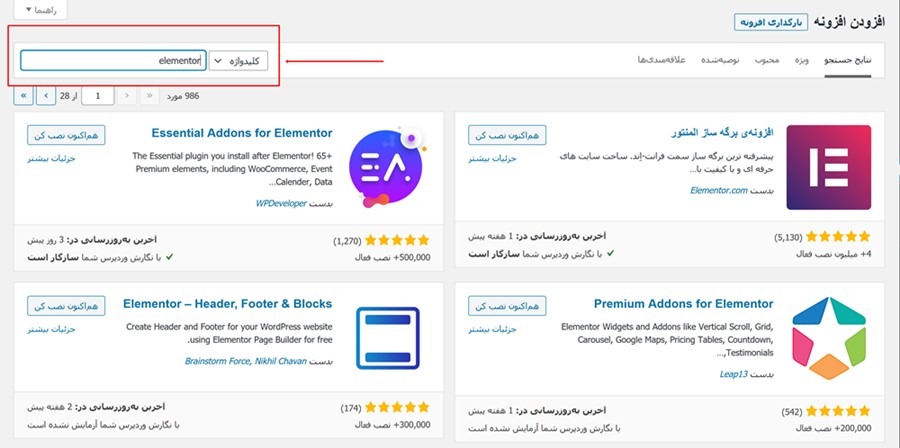Install Elementor – Header, Footer & Blocks now
This screenshot has width=900, height=448.
pos(66,306)
